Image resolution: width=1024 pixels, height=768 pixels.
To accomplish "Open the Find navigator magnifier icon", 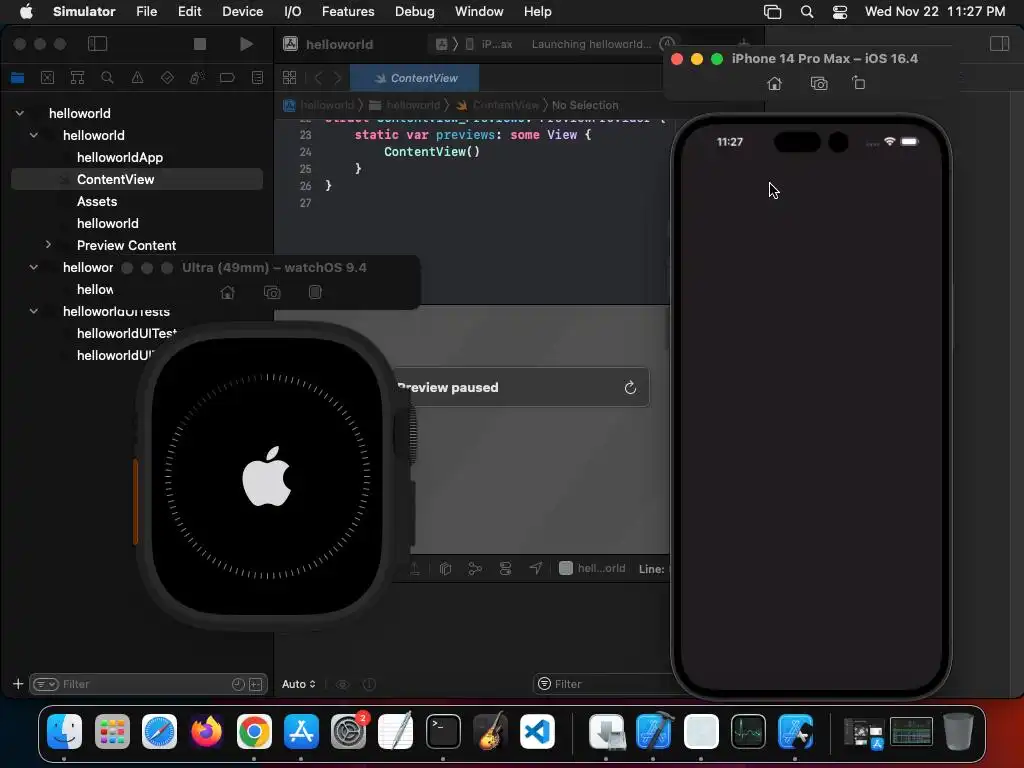I will click(x=107, y=78).
